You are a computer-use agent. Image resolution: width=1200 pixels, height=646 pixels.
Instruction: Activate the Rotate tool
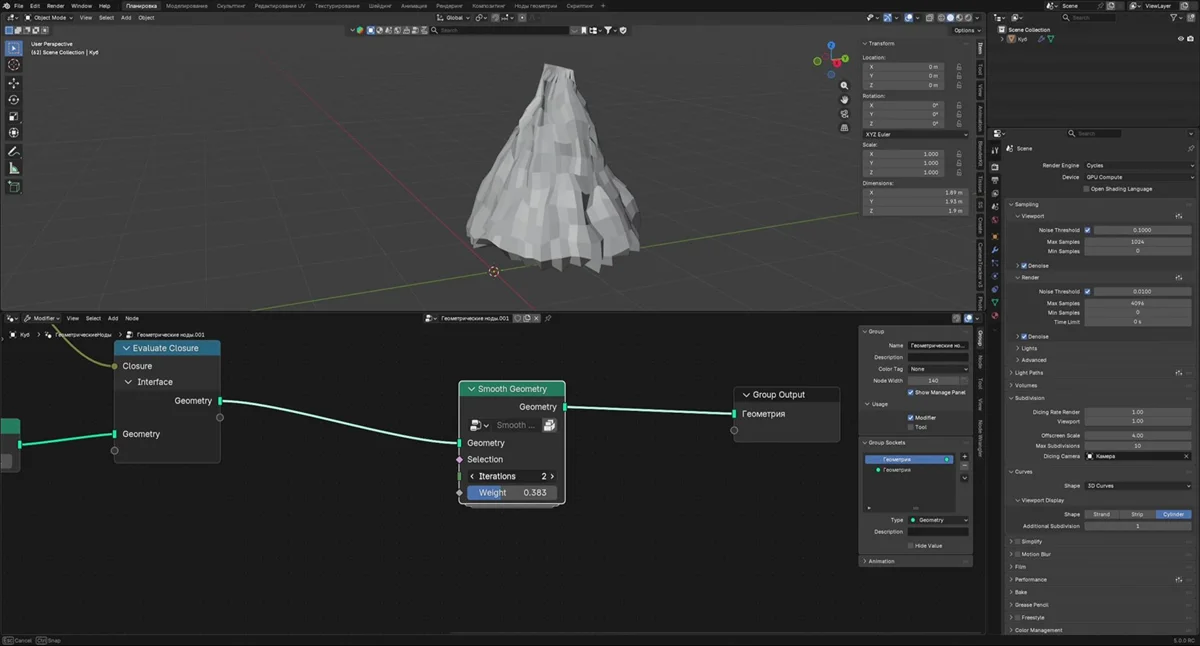(x=14, y=99)
